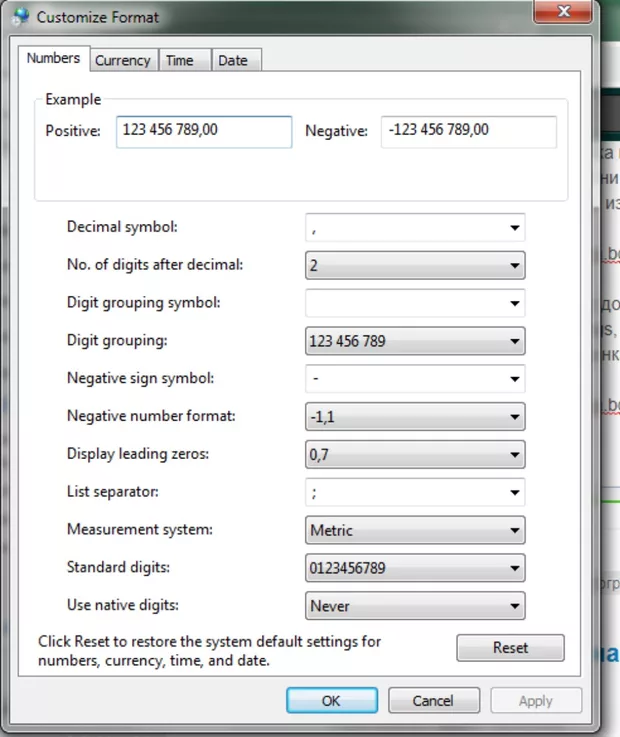Expand the Digit grouping combo box
The image size is (620, 737).
coord(415,341)
